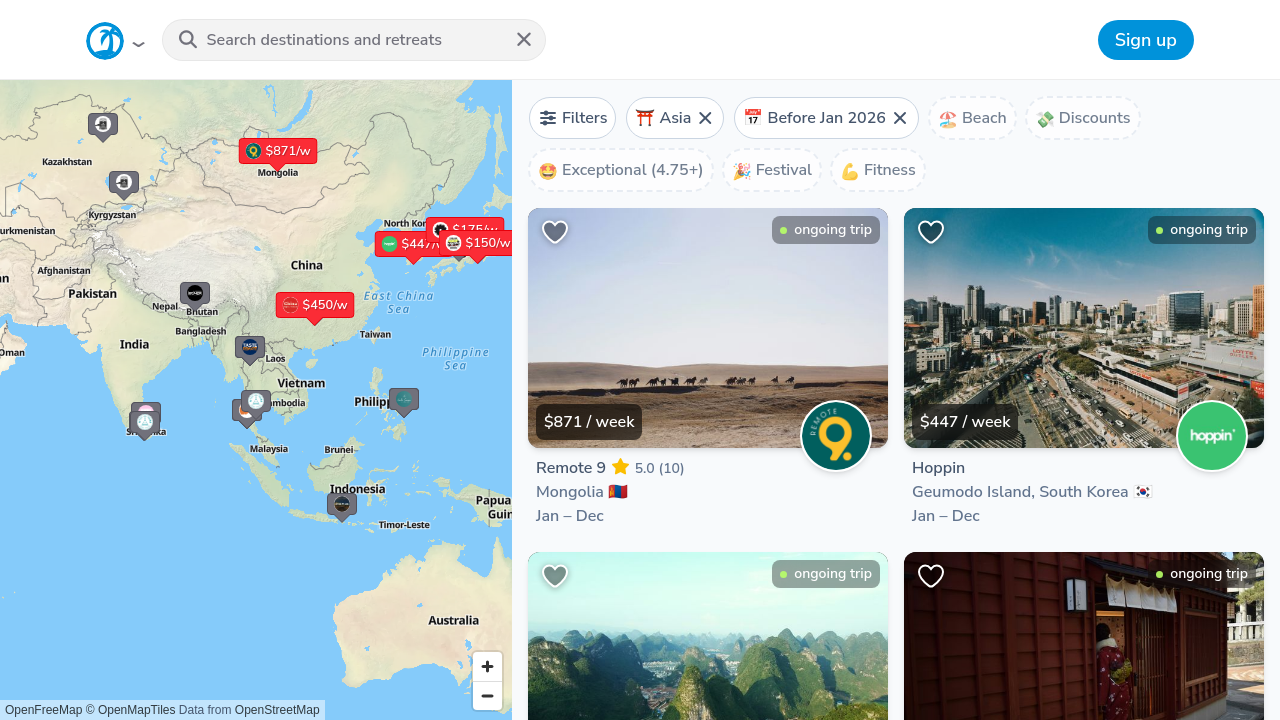Click the gray map marker in the Philippines
This screenshot has width=1280, height=720.
pos(404,402)
